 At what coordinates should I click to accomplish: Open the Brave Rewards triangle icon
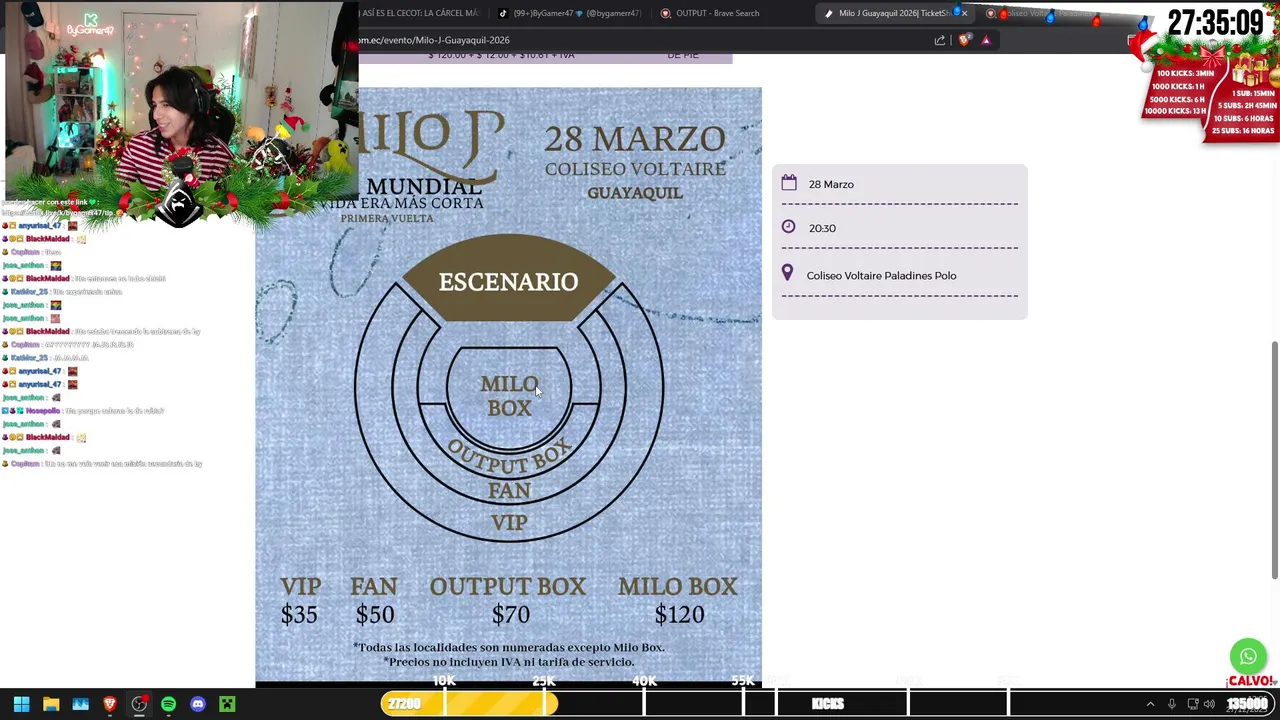pyautogui.click(x=986, y=40)
